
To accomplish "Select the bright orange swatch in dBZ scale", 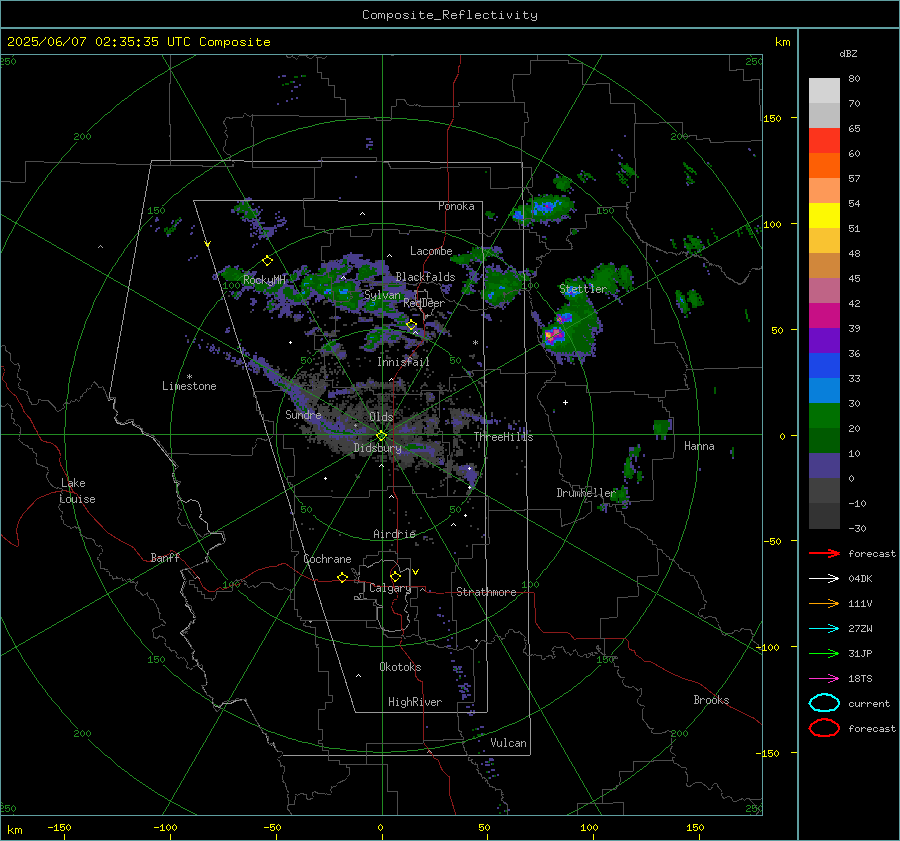I will (x=824, y=166).
